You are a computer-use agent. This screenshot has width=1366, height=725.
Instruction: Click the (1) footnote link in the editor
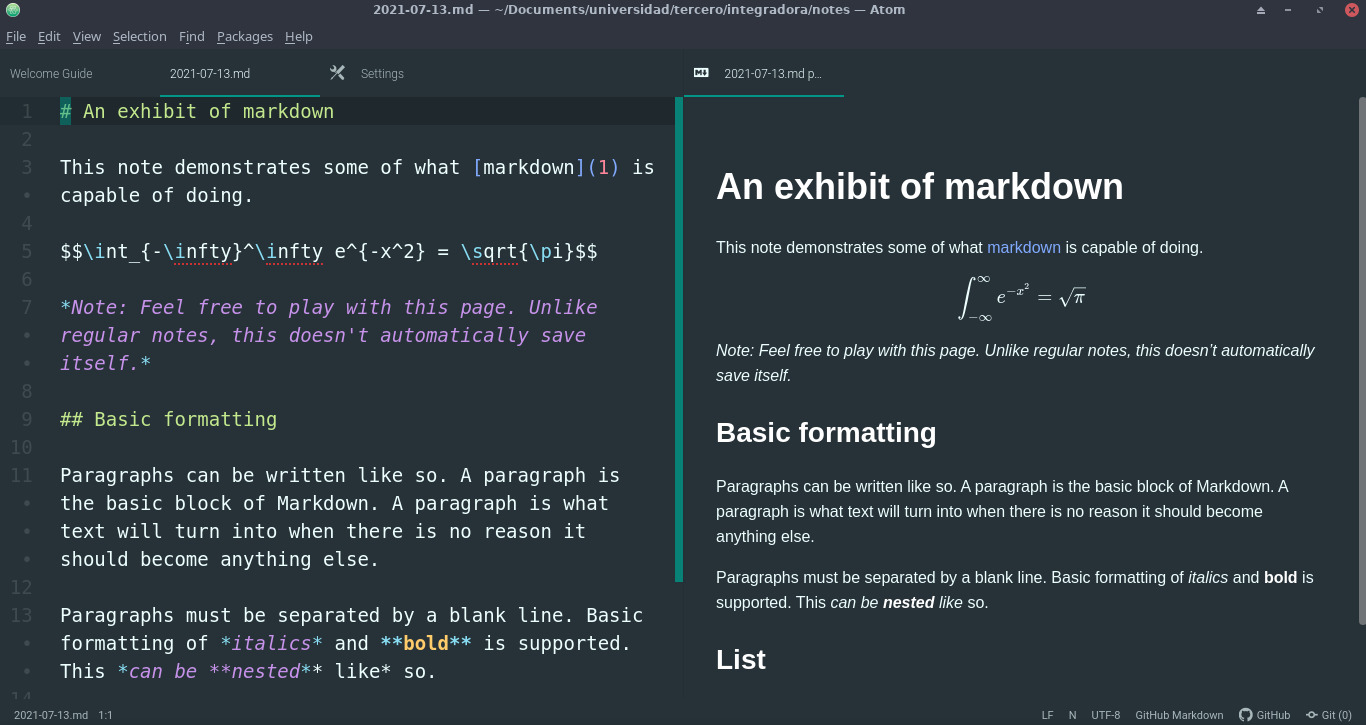tap(604, 167)
